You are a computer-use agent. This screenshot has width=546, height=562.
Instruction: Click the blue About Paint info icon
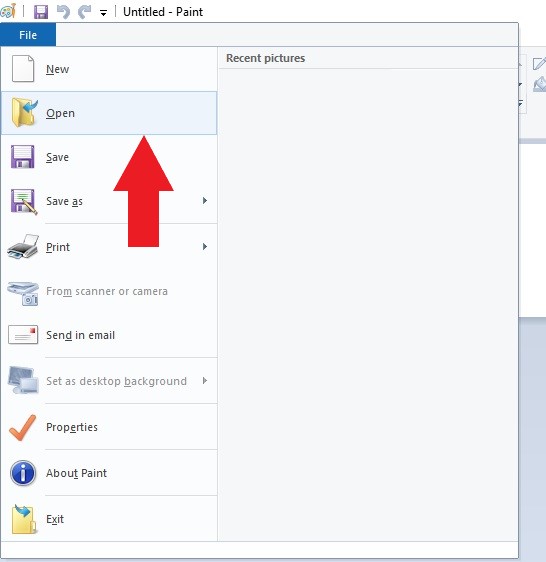pos(23,473)
